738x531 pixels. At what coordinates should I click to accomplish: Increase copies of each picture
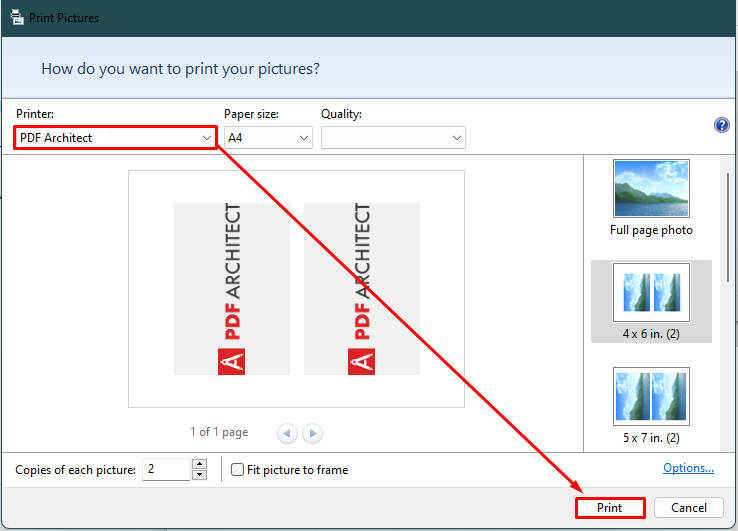pyautogui.click(x=200, y=464)
